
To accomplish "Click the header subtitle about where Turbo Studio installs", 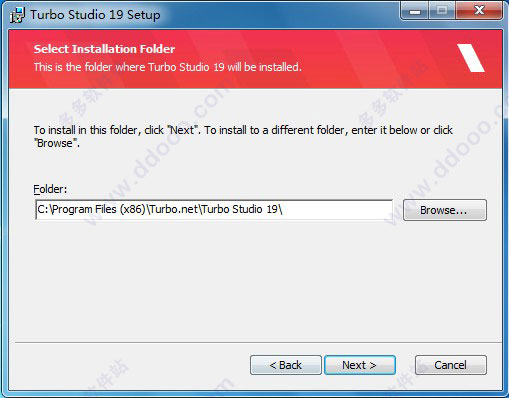I will point(168,67).
